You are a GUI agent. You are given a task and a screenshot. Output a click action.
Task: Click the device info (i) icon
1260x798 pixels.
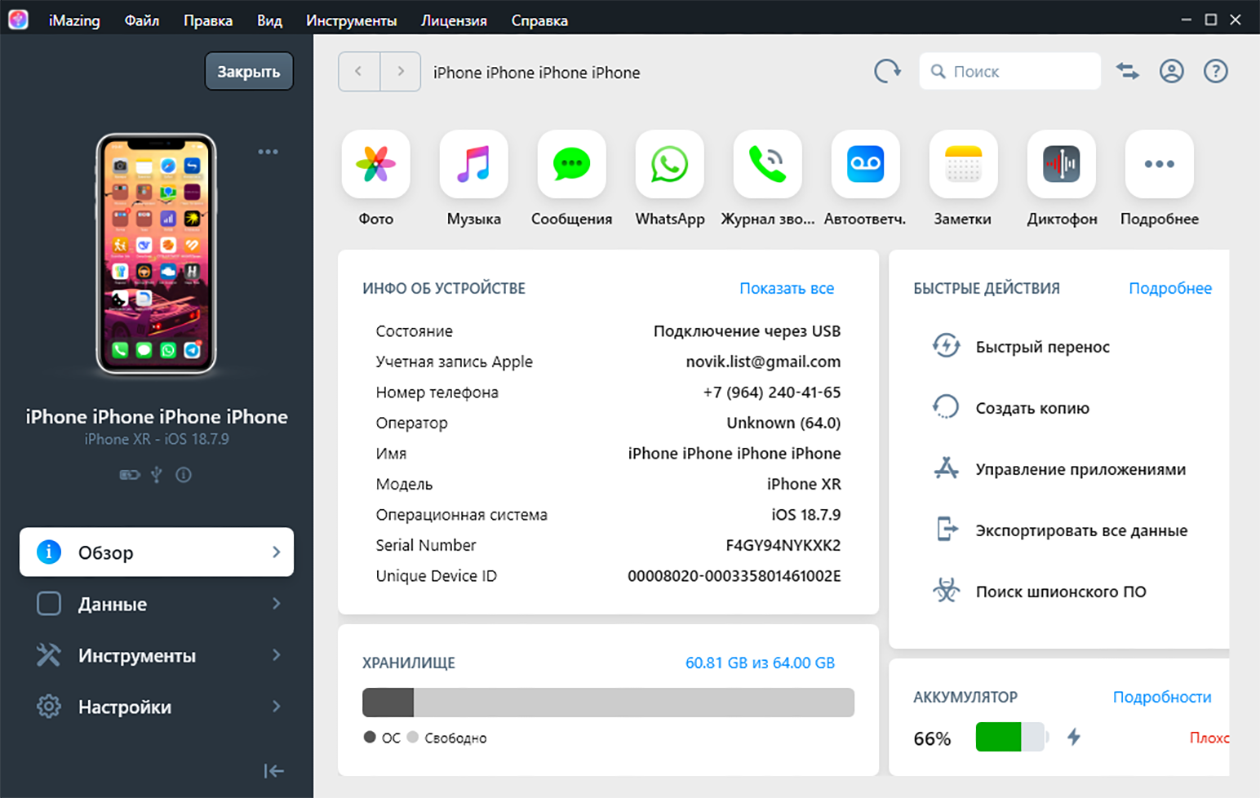(183, 475)
